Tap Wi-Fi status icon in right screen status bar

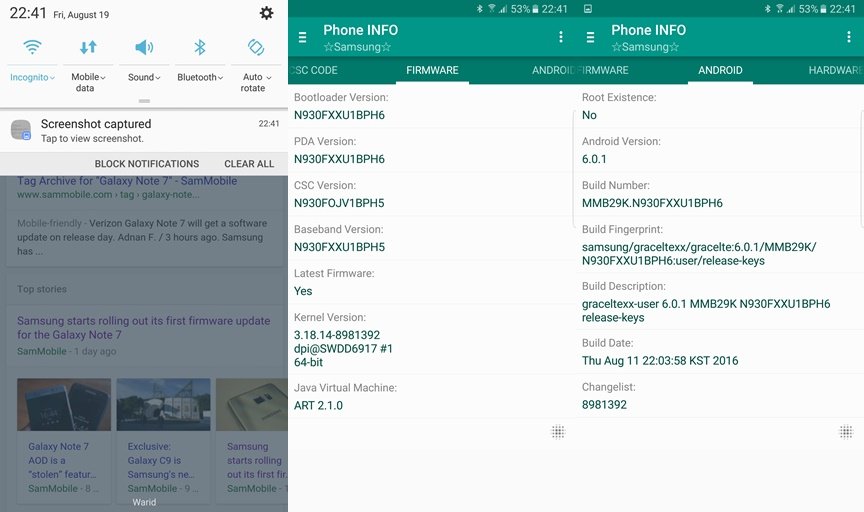click(779, 9)
